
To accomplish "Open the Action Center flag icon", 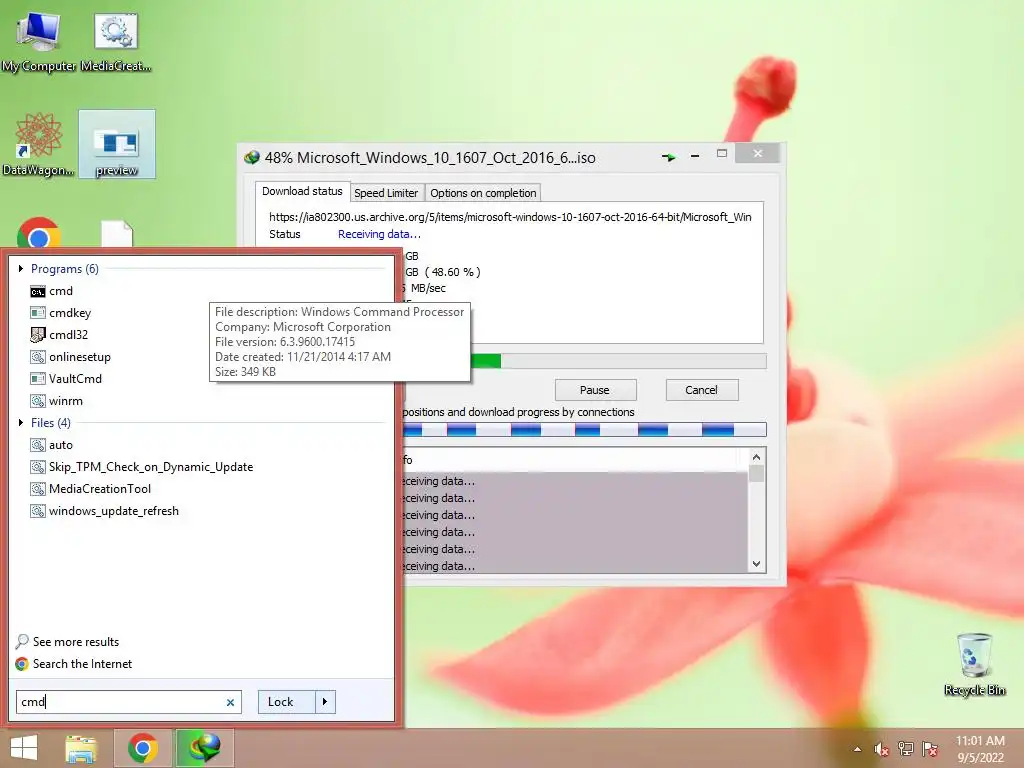I will point(930,749).
